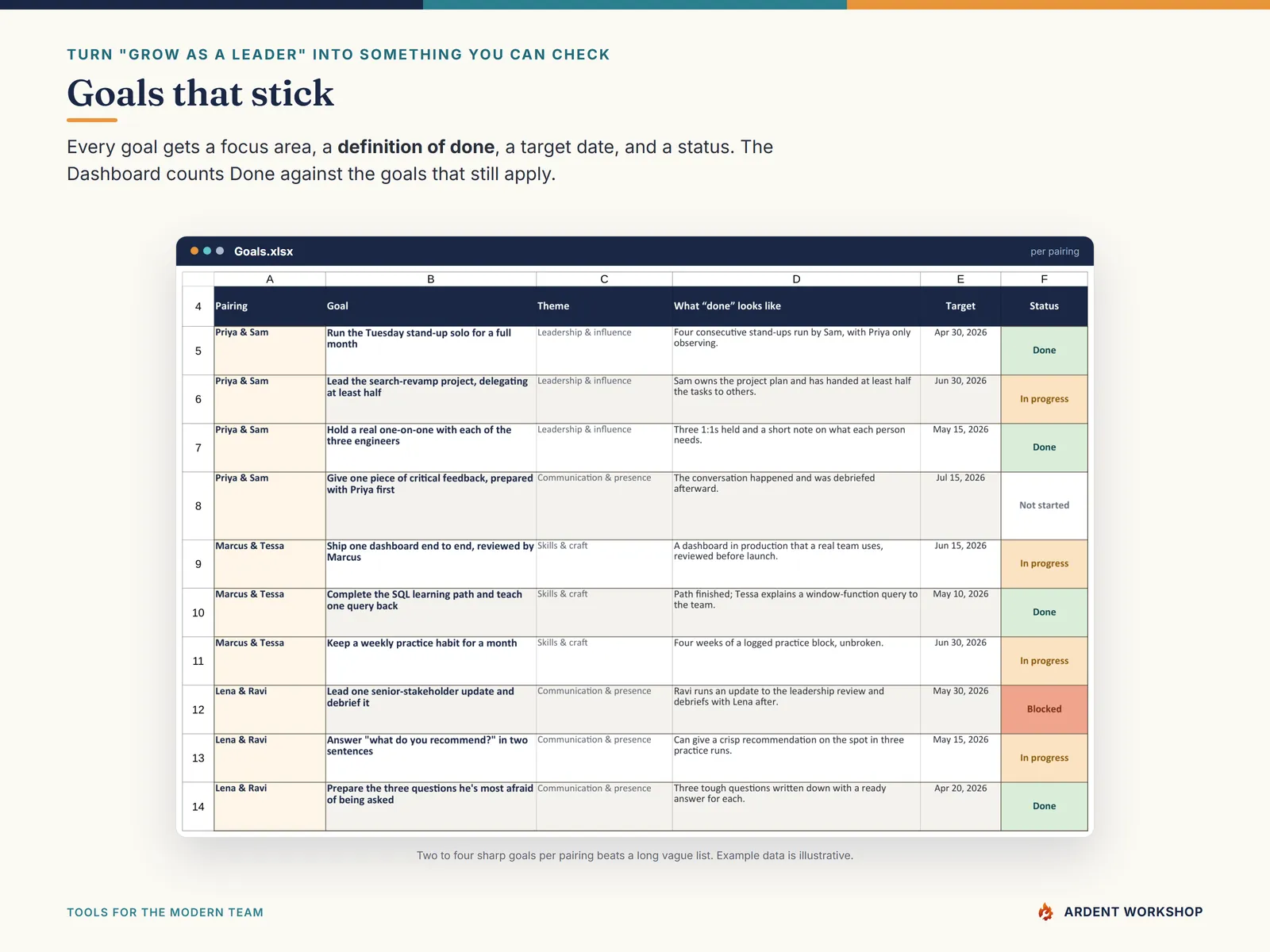Select row 8 header
This screenshot has width=1270, height=952.
(x=198, y=506)
